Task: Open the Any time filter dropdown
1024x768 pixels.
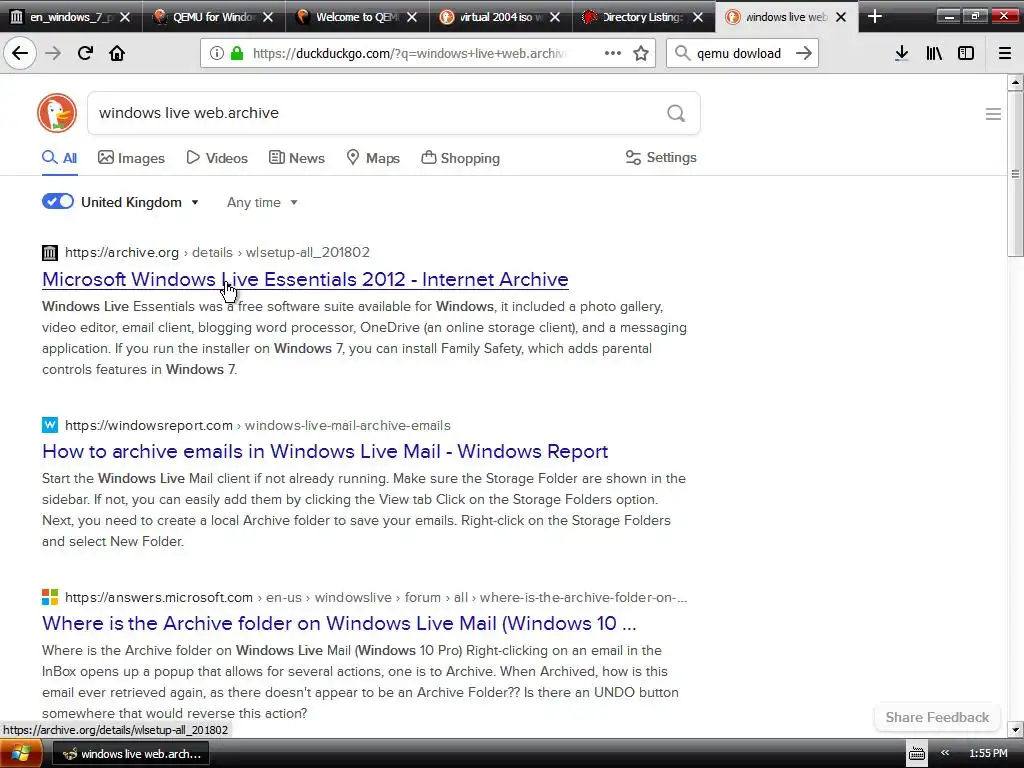Action: 263,202
